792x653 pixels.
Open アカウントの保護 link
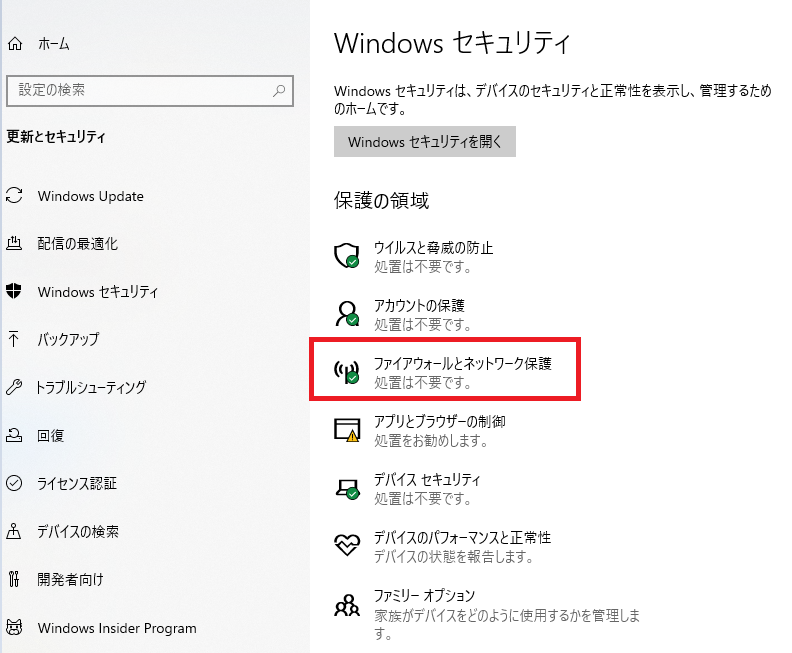(419, 306)
